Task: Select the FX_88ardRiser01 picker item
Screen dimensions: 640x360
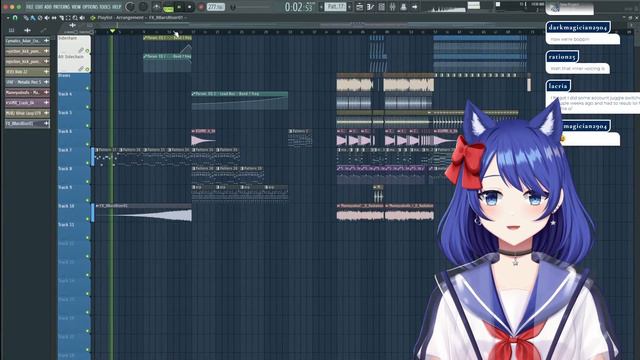Action: [27, 123]
